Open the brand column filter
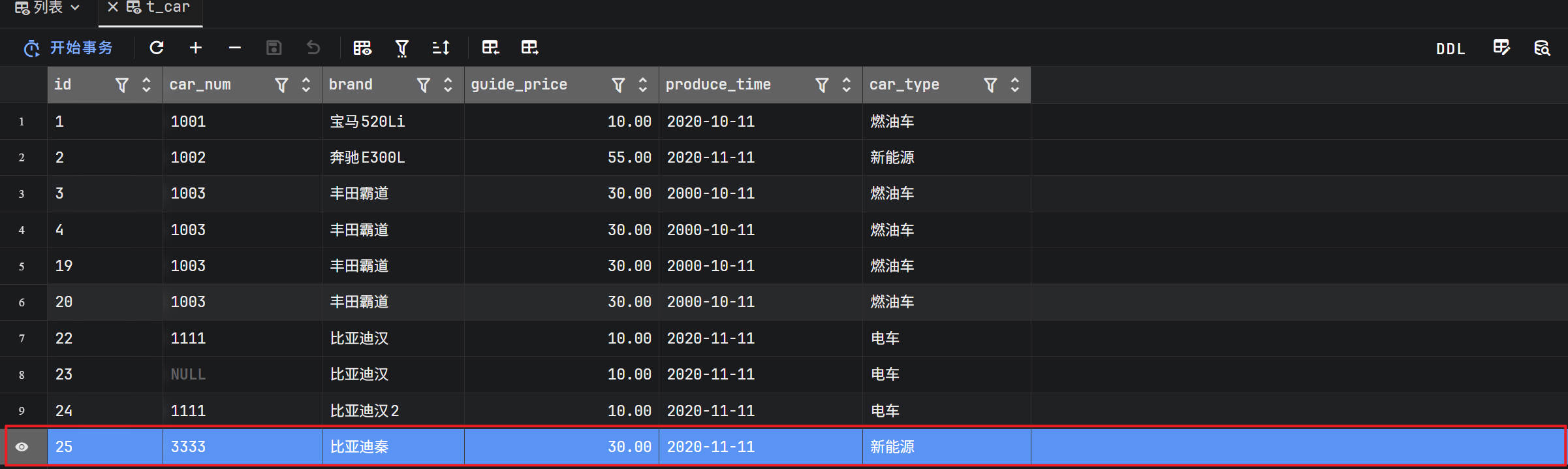1568x469 pixels. [x=424, y=85]
